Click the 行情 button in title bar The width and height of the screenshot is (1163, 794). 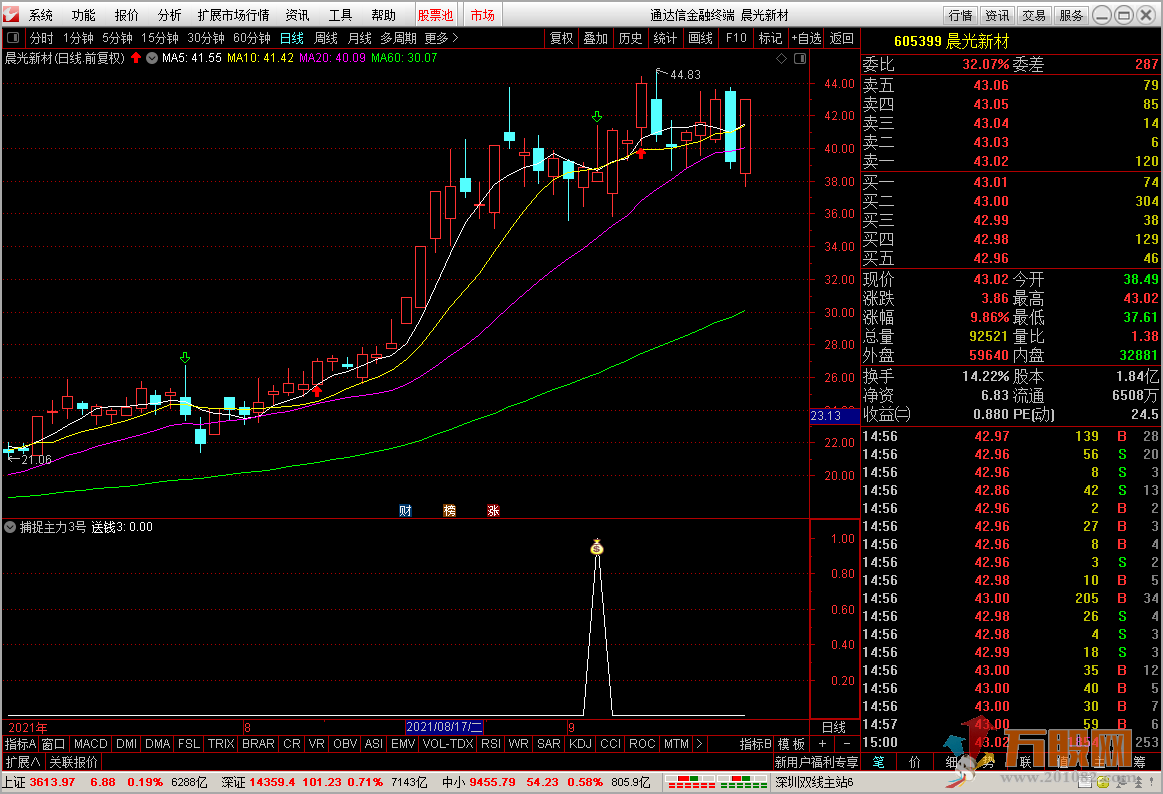(x=961, y=15)
